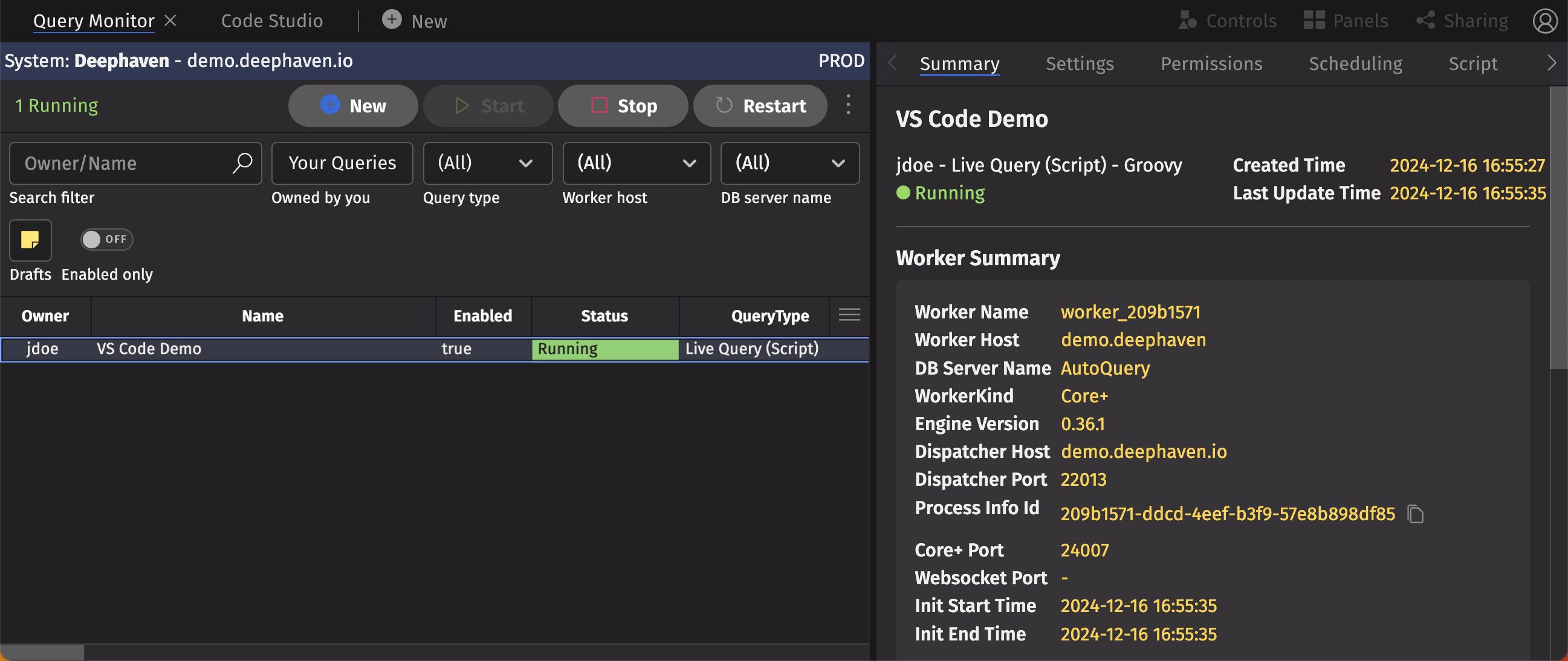
Task: Click Your Queries filter button
Action: pos(342,163)
